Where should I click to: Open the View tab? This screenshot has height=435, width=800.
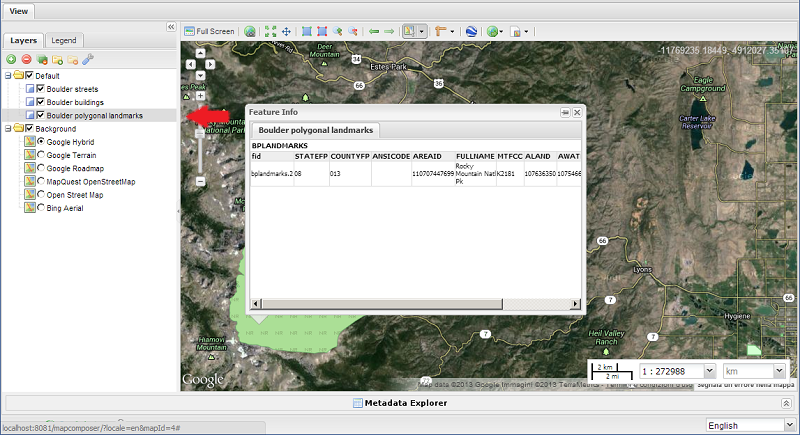(x=18, y=11)
